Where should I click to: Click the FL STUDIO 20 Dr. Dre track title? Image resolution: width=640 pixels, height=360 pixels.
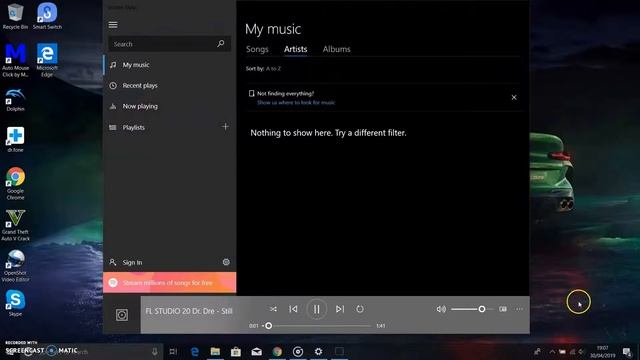point(189,311)
